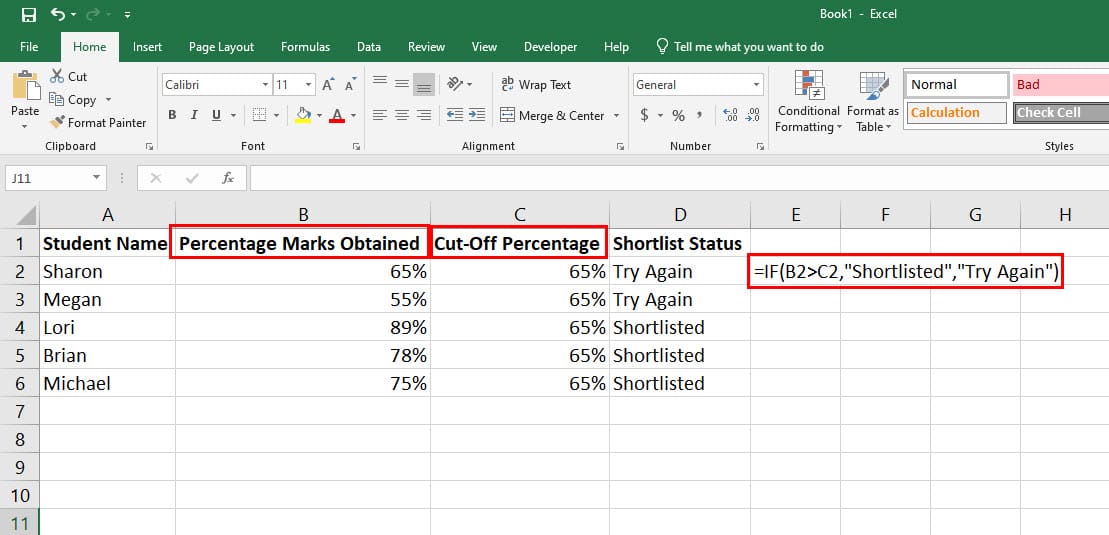Viewport: 1109px width, 535px height.
Task: Apply the Bad cell style
Action: tap(1060, 85)
